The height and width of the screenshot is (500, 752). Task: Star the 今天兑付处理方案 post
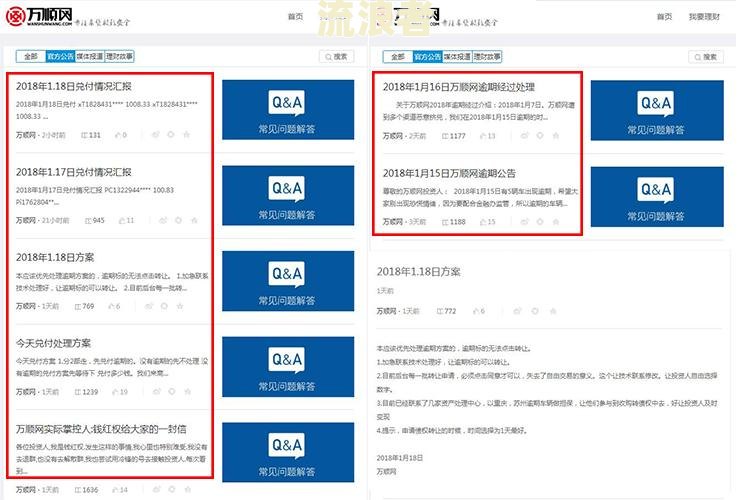coord(188,392)
